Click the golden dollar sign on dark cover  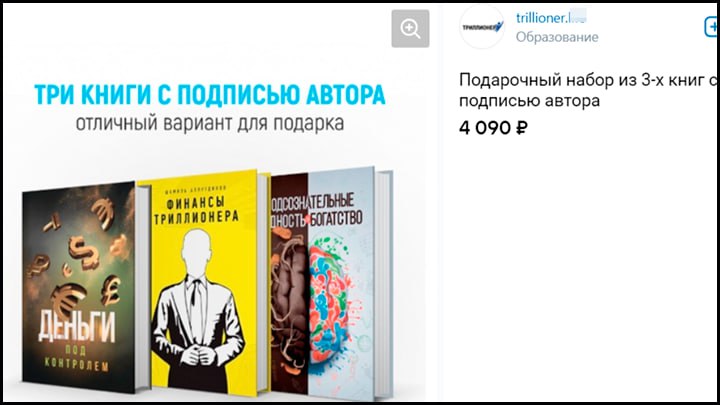pos(84,253)
